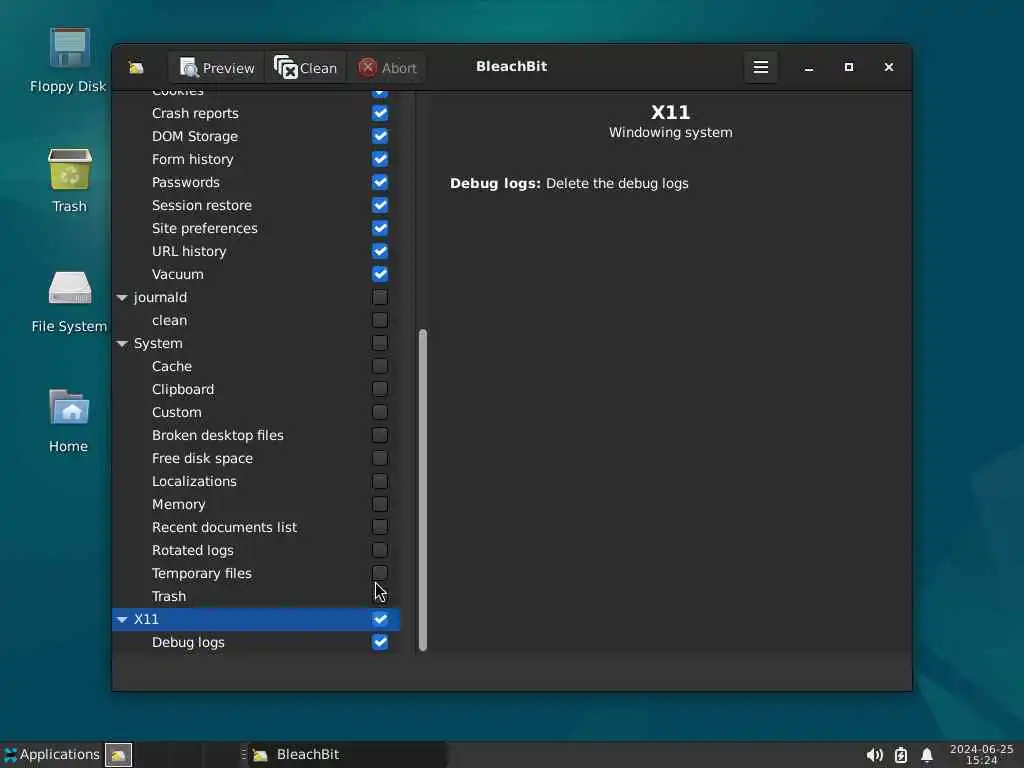1024x768 pixels.
Task: Collapse the System tree group
Action: (x=122, y=344)
